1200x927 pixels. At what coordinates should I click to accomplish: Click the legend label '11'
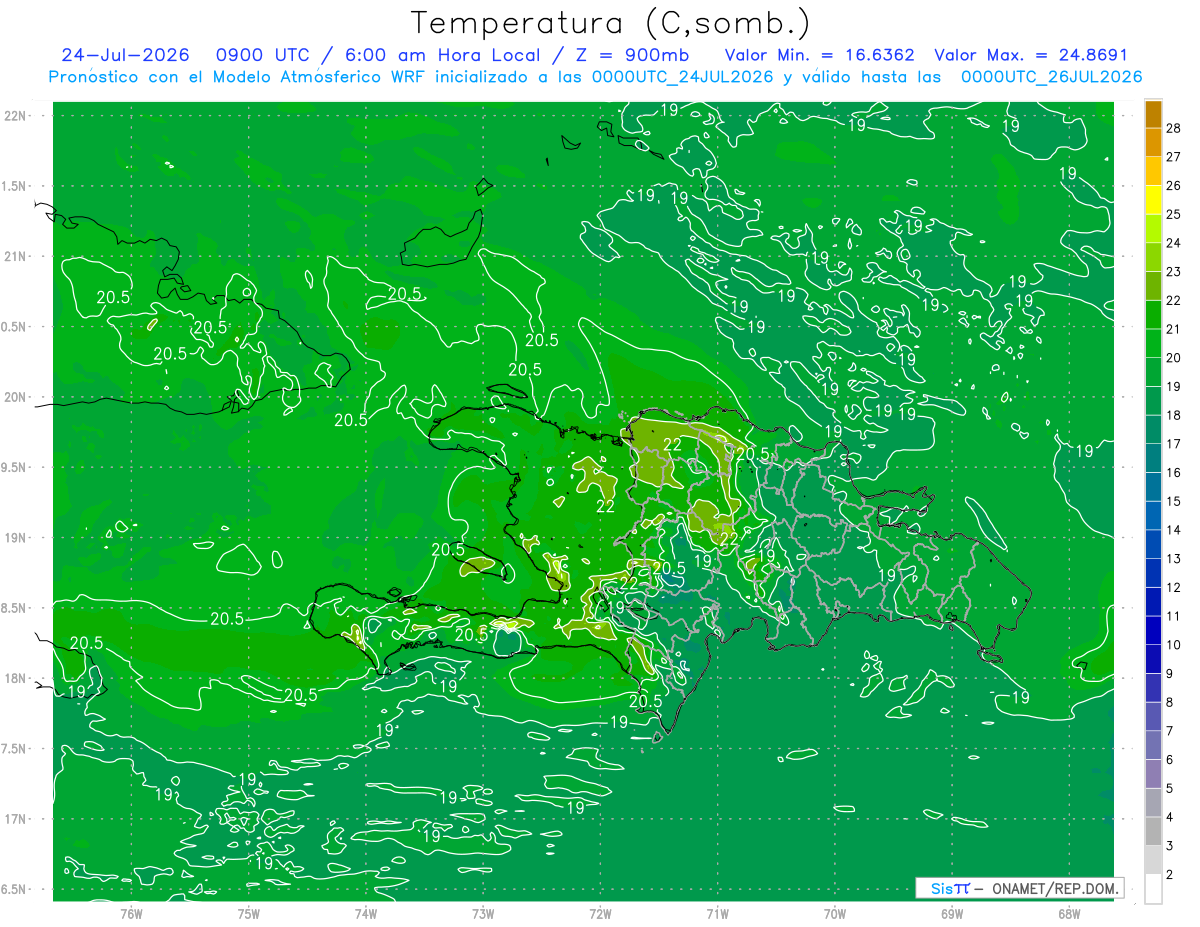coord(1173,616)
